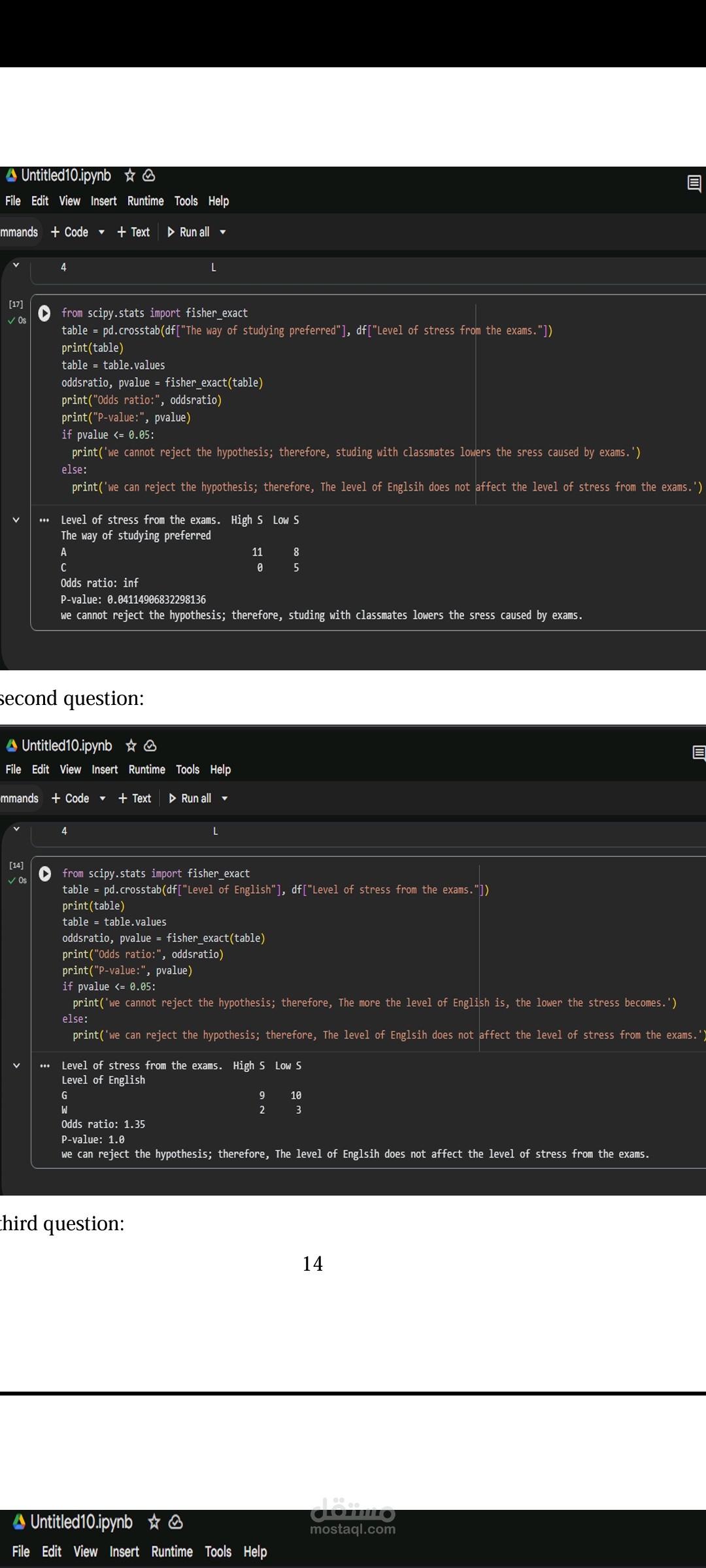Star the notebook above cell [14]
The image size is (706, 1568).
[131, 745]
